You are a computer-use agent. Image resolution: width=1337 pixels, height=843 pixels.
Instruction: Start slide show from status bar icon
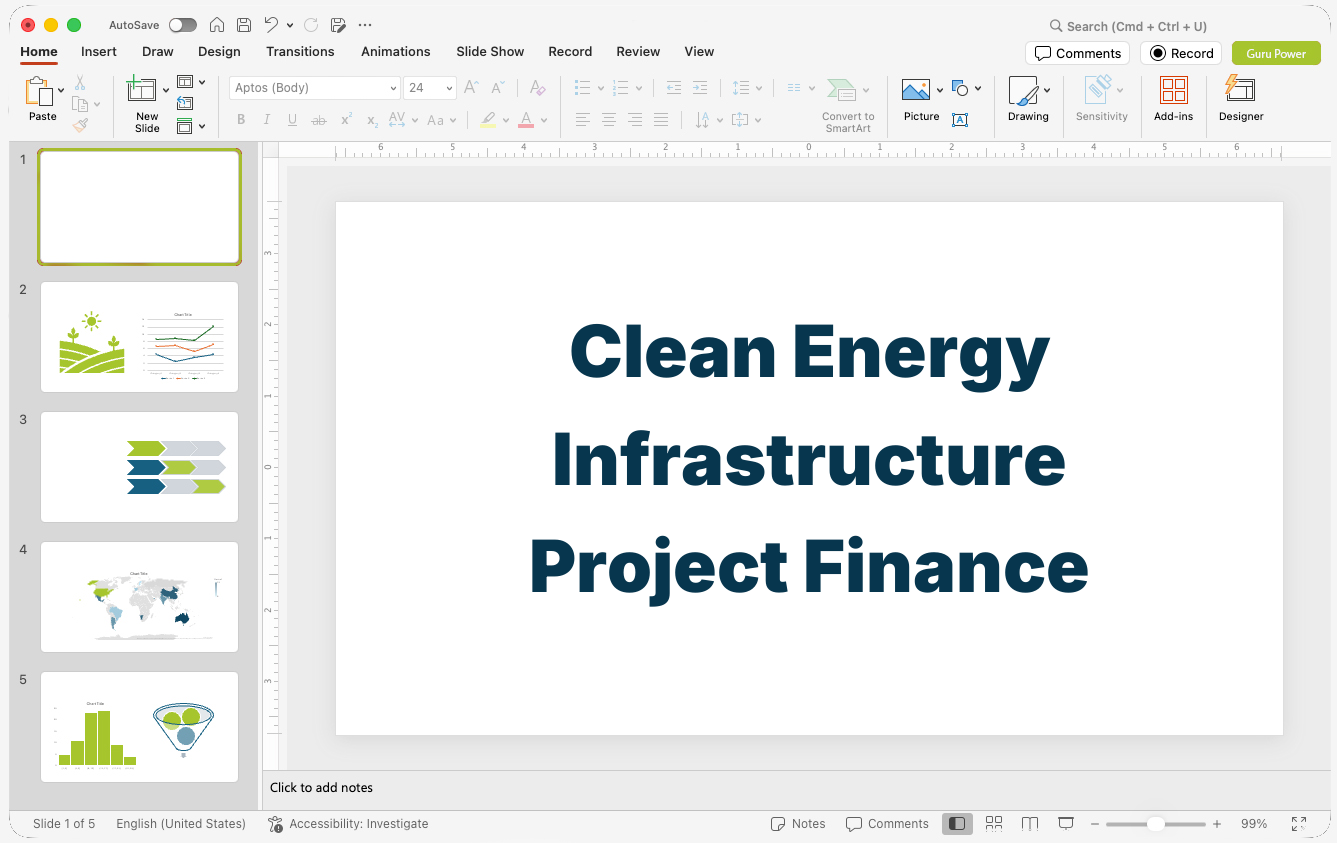[x=1066, y=824]
